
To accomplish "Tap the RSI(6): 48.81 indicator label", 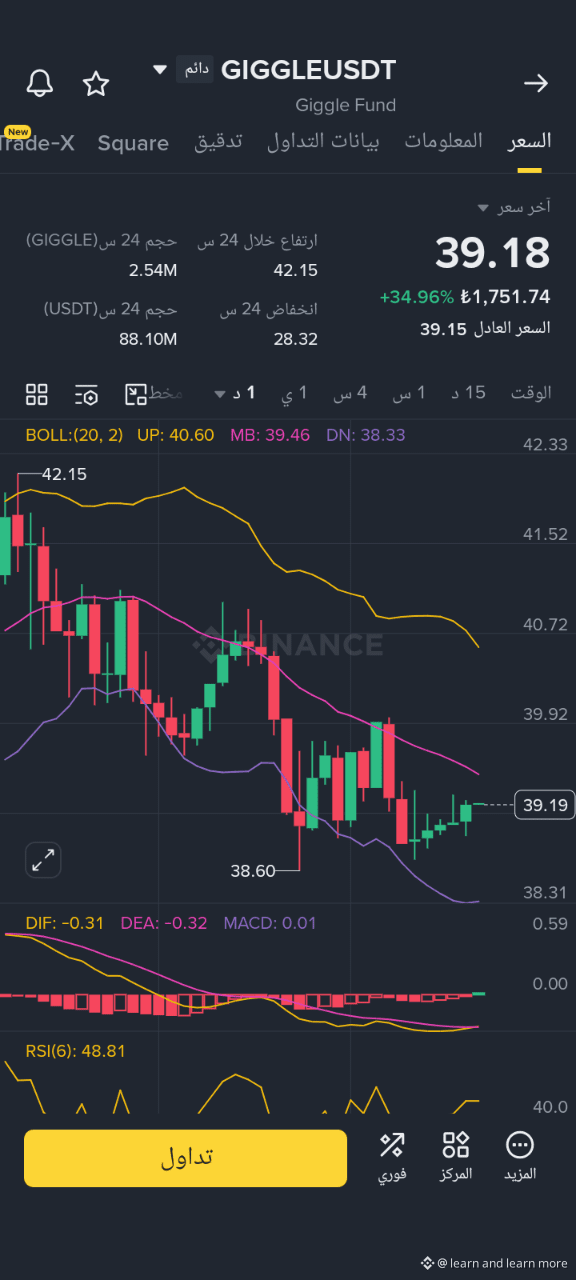I will (75, 1051).
